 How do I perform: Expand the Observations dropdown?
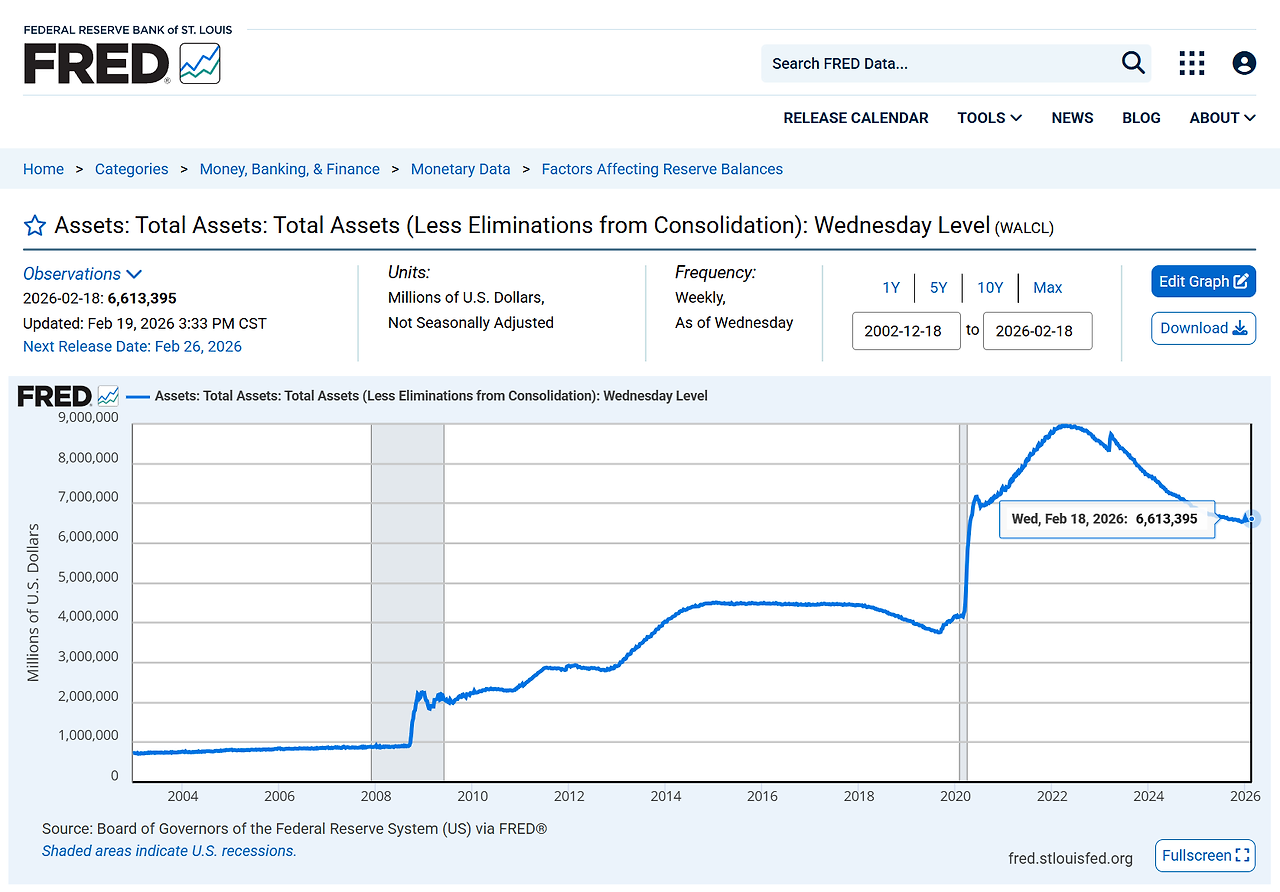tap(82, 273)
